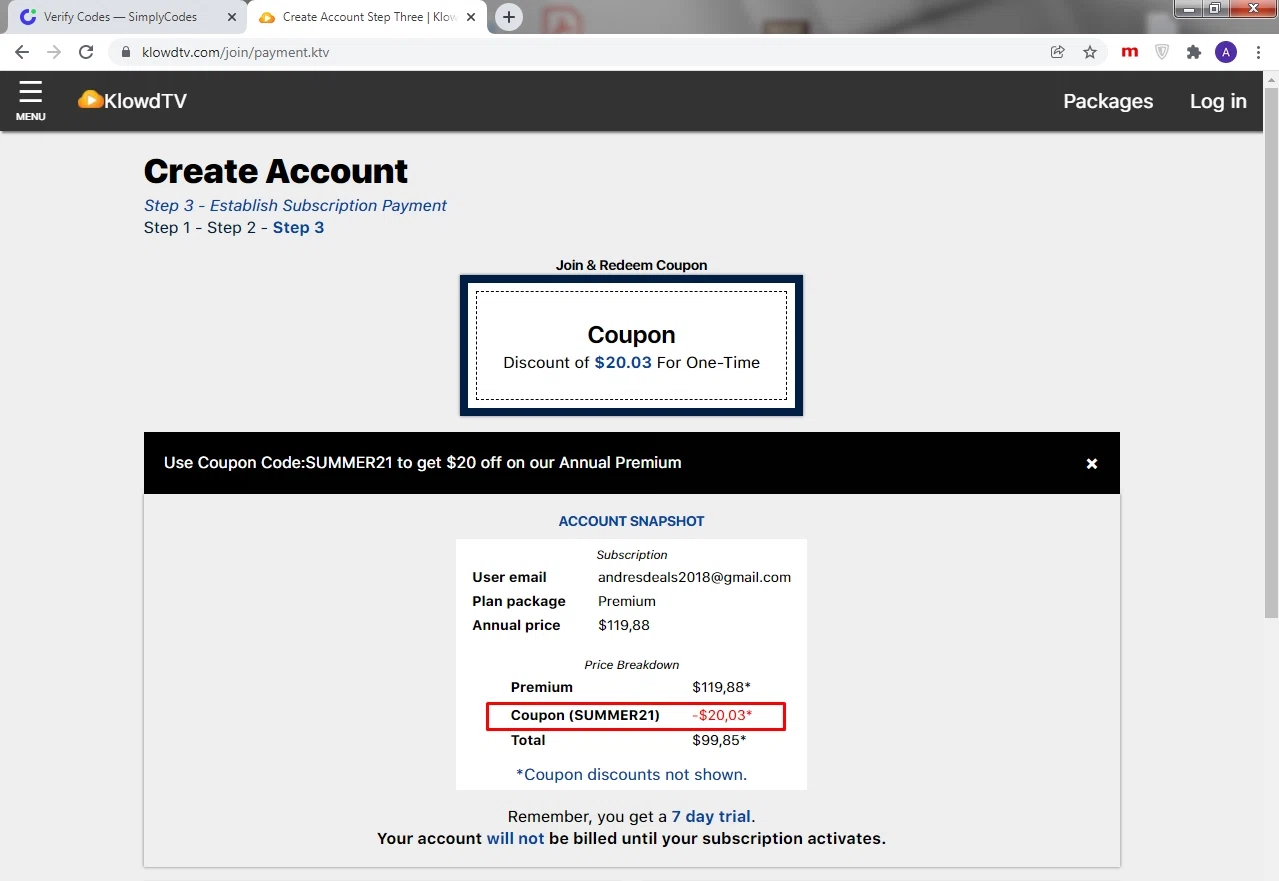The image size is (1279, 881).
Task: Click the KlowdTV logo
Action: [132, 100]
